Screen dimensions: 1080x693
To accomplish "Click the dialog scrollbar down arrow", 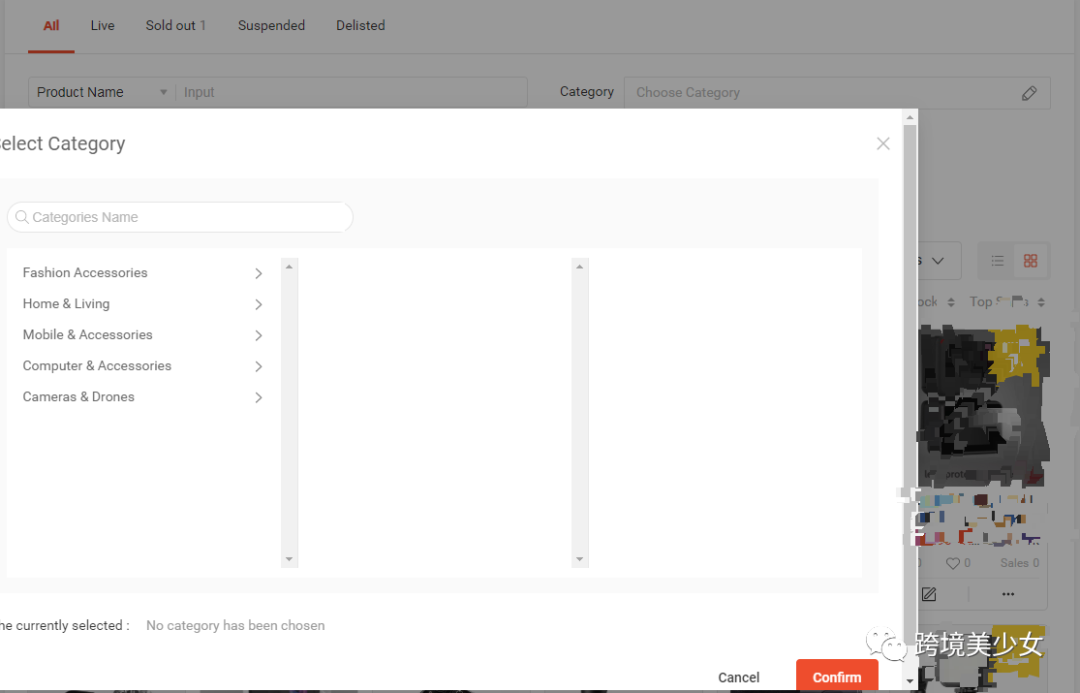I will point(910,681).
